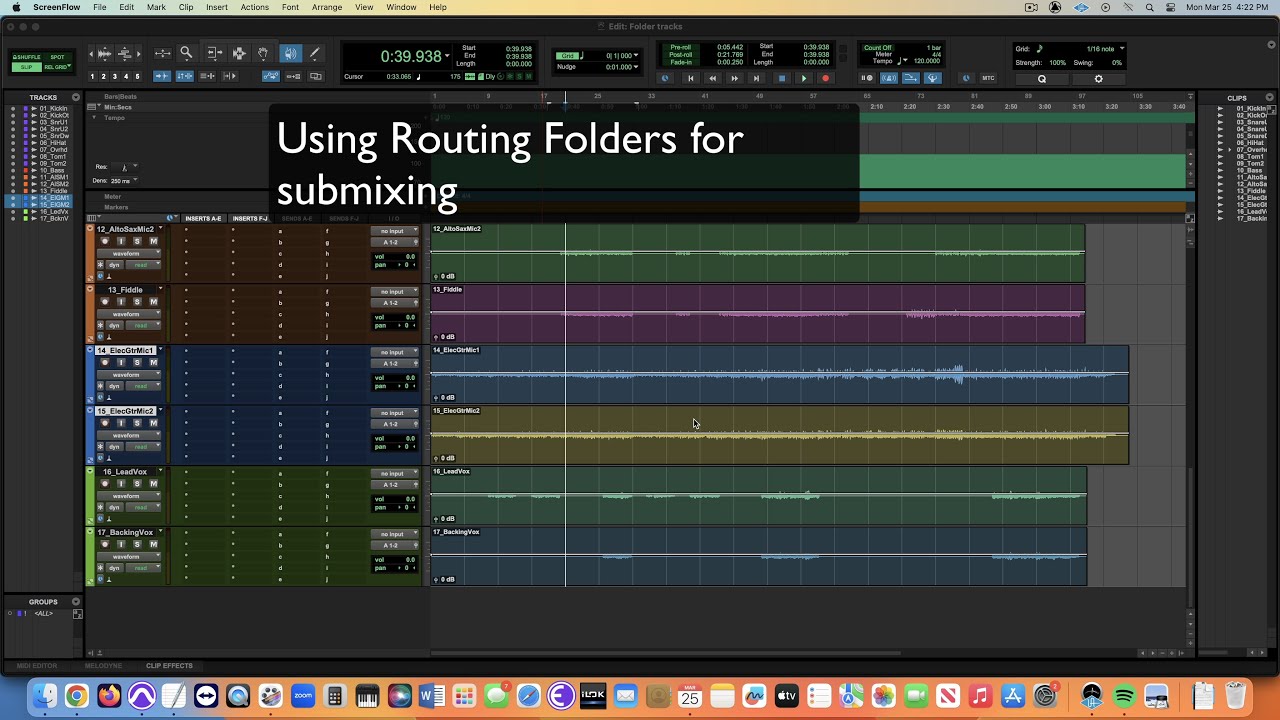Select the Selector tool

[x=239, y=54]
